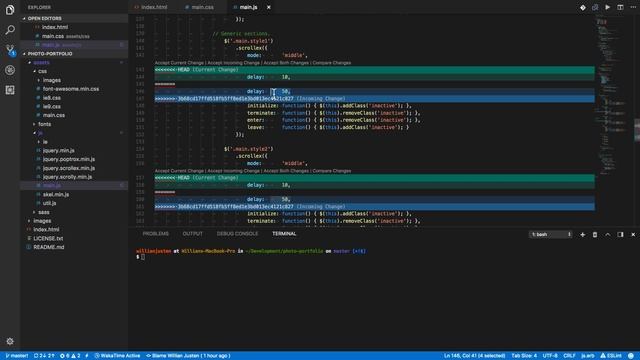Open the Explorer view in activity bar

10,9
